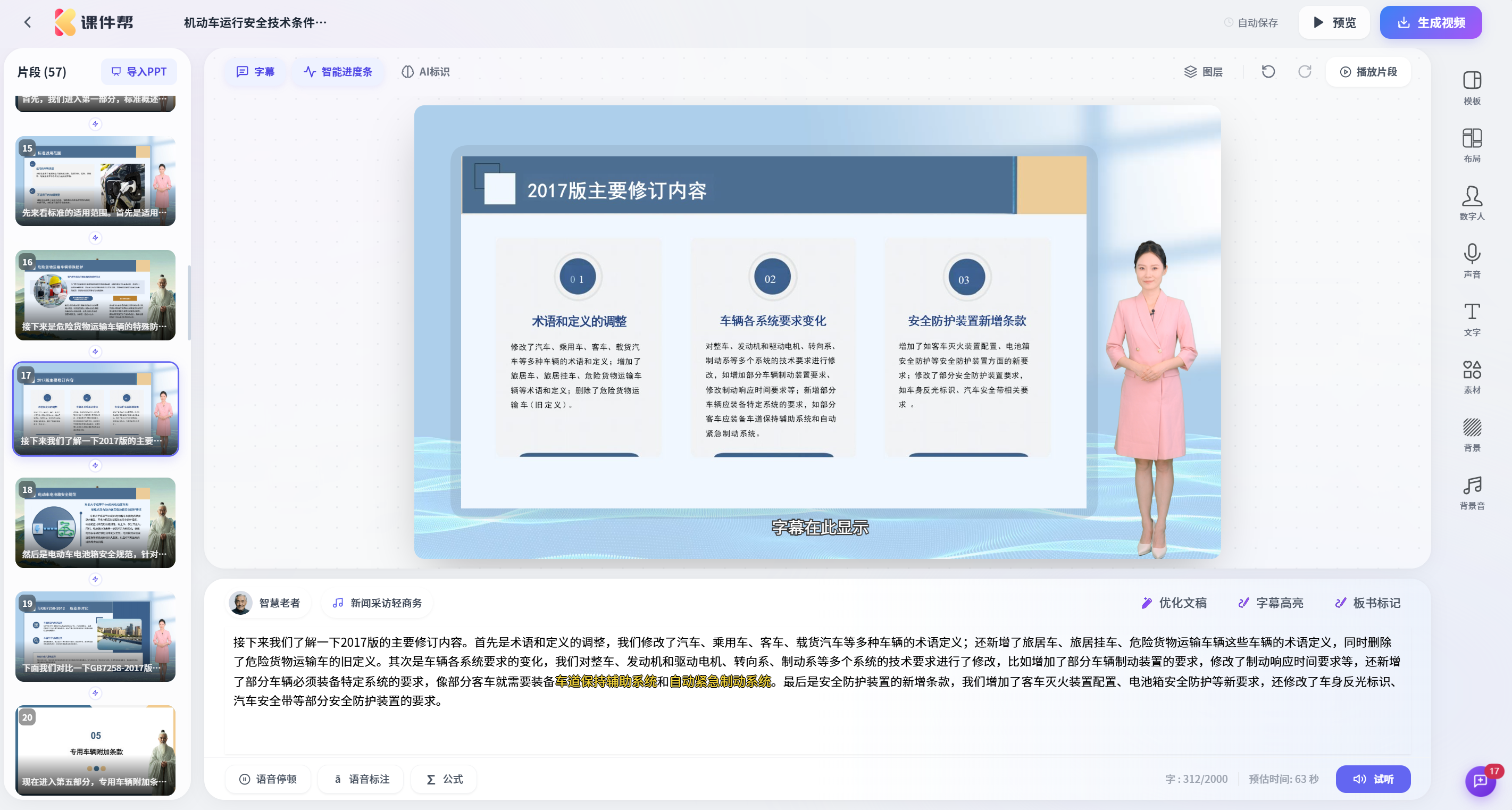Toggle the AI标识 option

(425, 72)
